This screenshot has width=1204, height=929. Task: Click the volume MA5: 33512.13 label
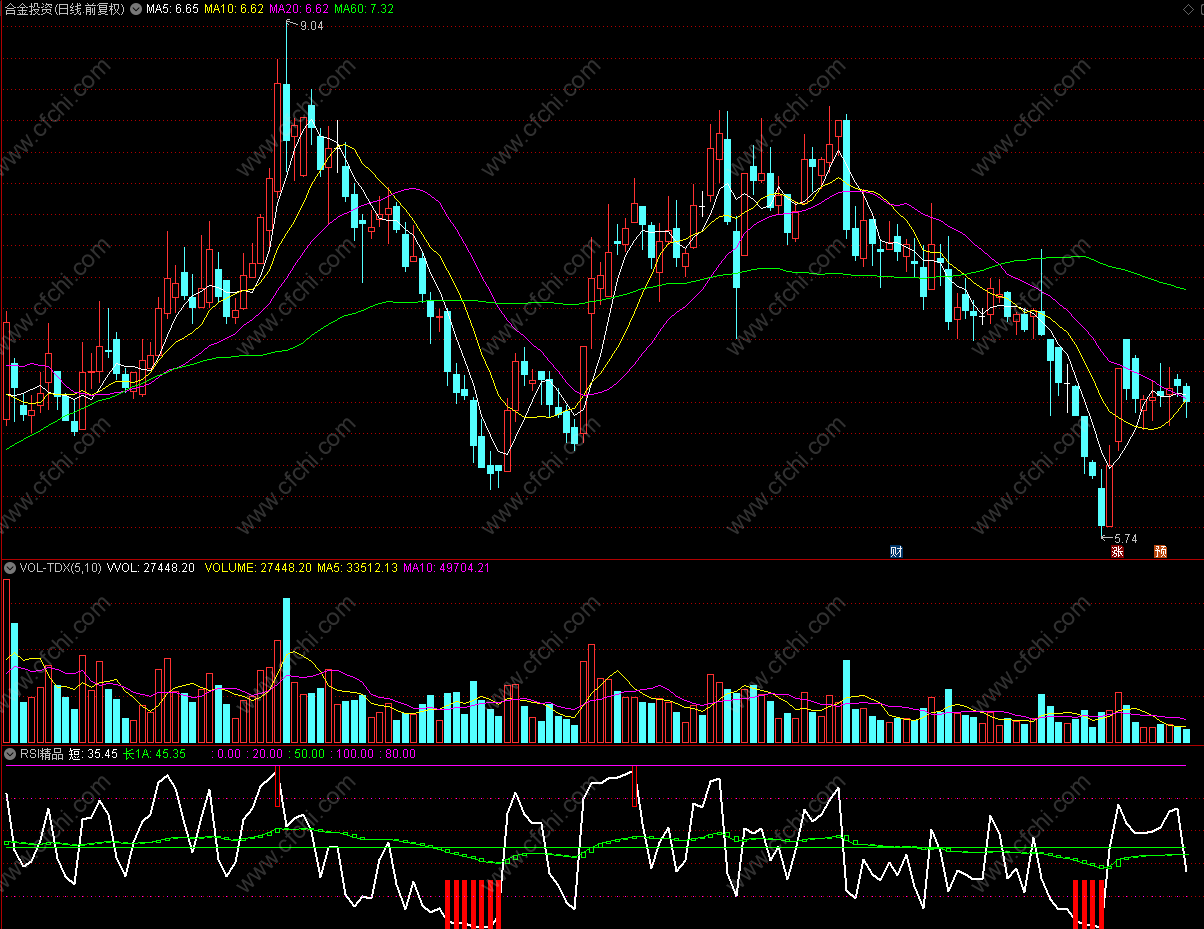(358, 568)
